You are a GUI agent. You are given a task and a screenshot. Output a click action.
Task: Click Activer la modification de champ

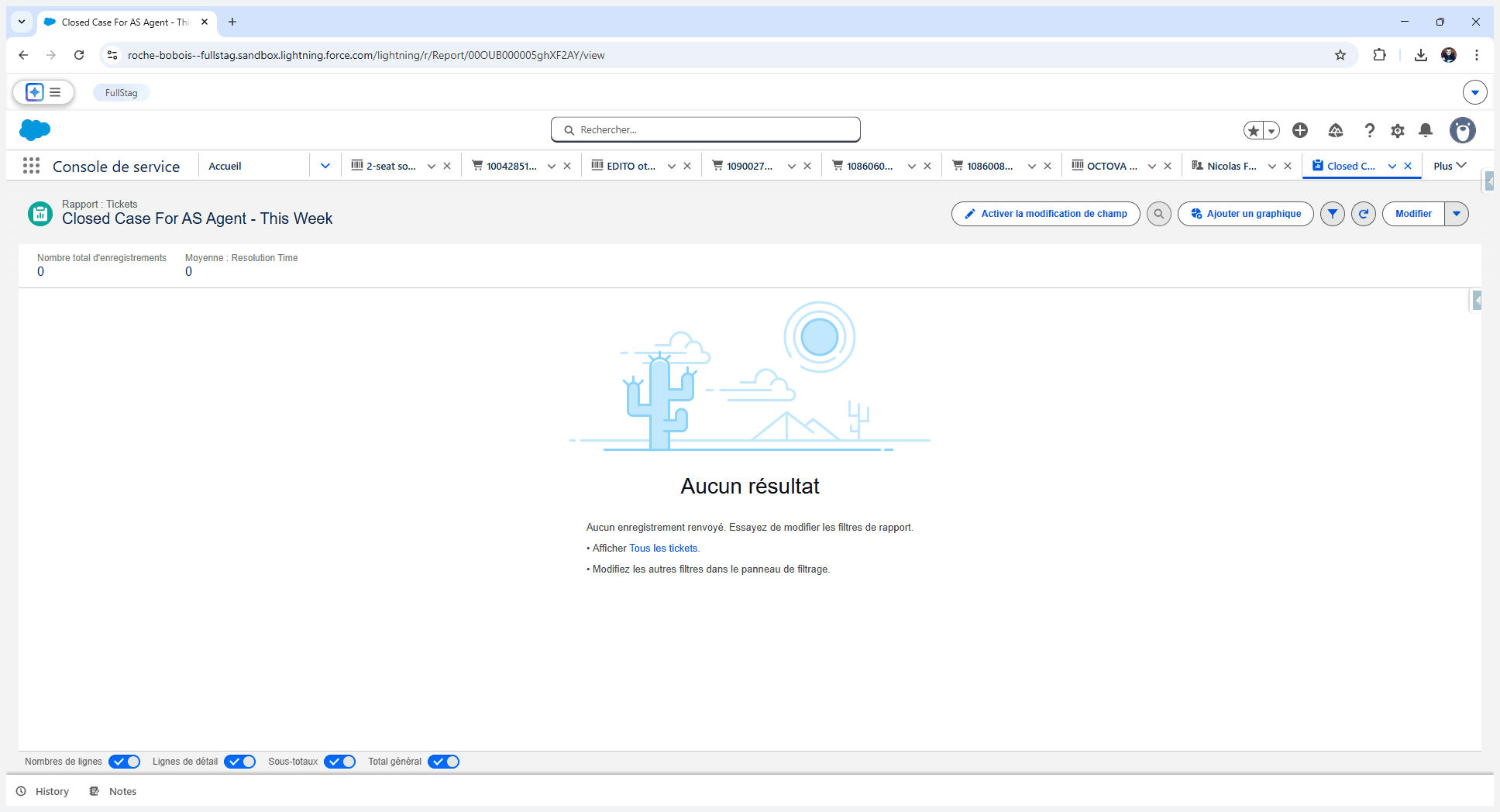(x=1046, y=214)
